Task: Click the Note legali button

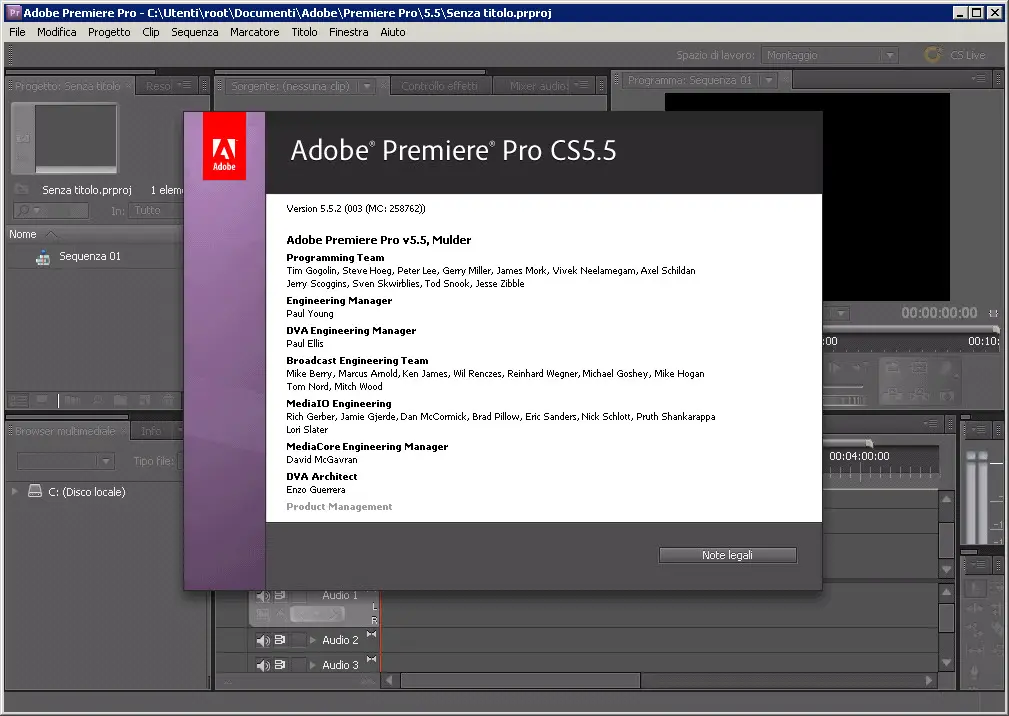Action: [x=727, y=555]
